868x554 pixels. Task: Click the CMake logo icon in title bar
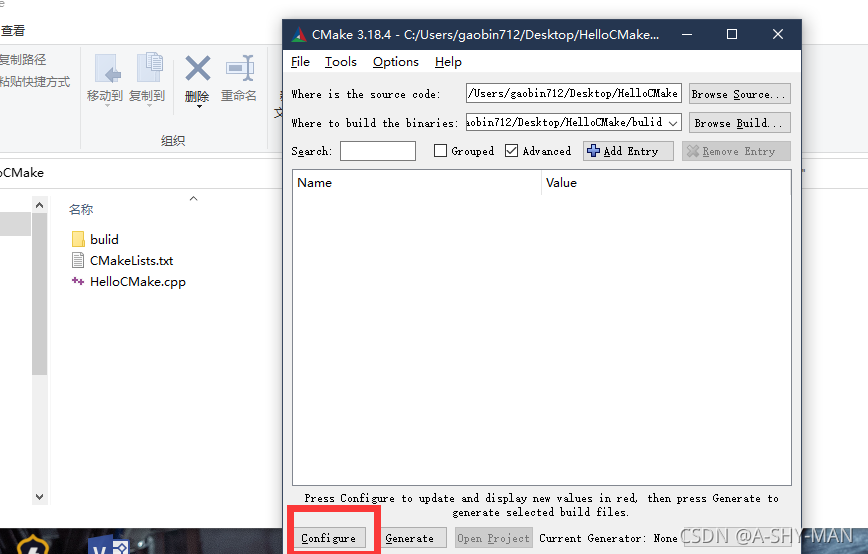pyautogui.click(x=299, y=34)
